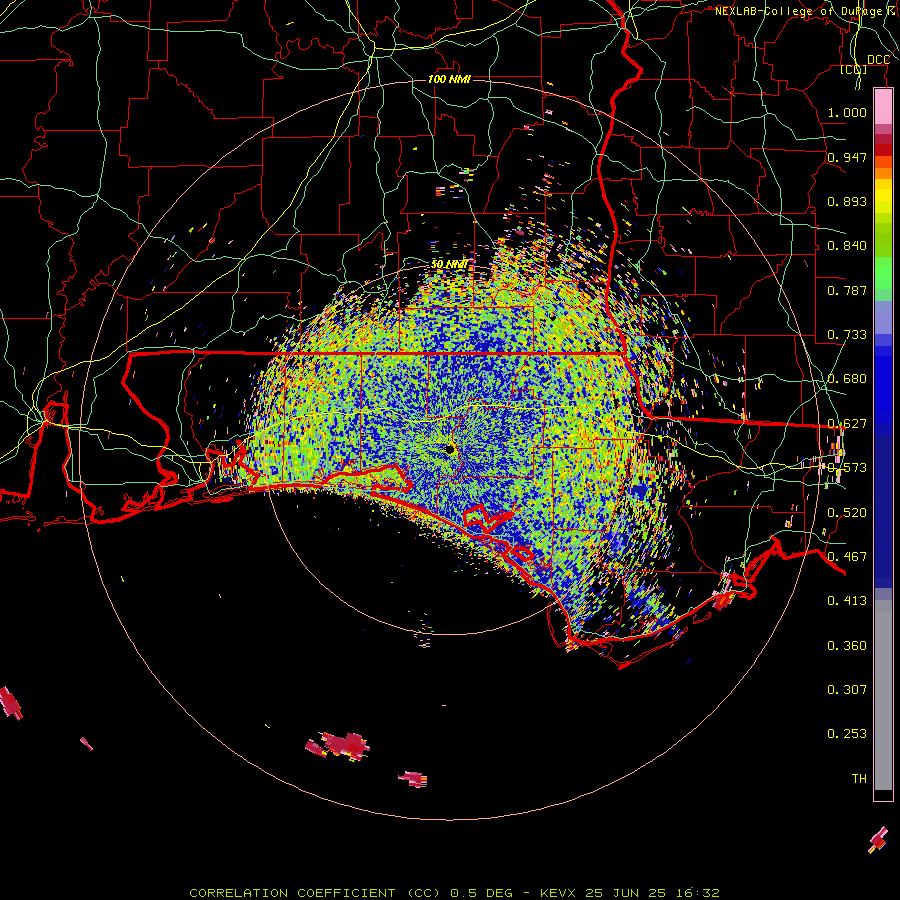Click the DCC product label above the color scale
Viewport: 900px width, 900px height.
tap(878, 60)
